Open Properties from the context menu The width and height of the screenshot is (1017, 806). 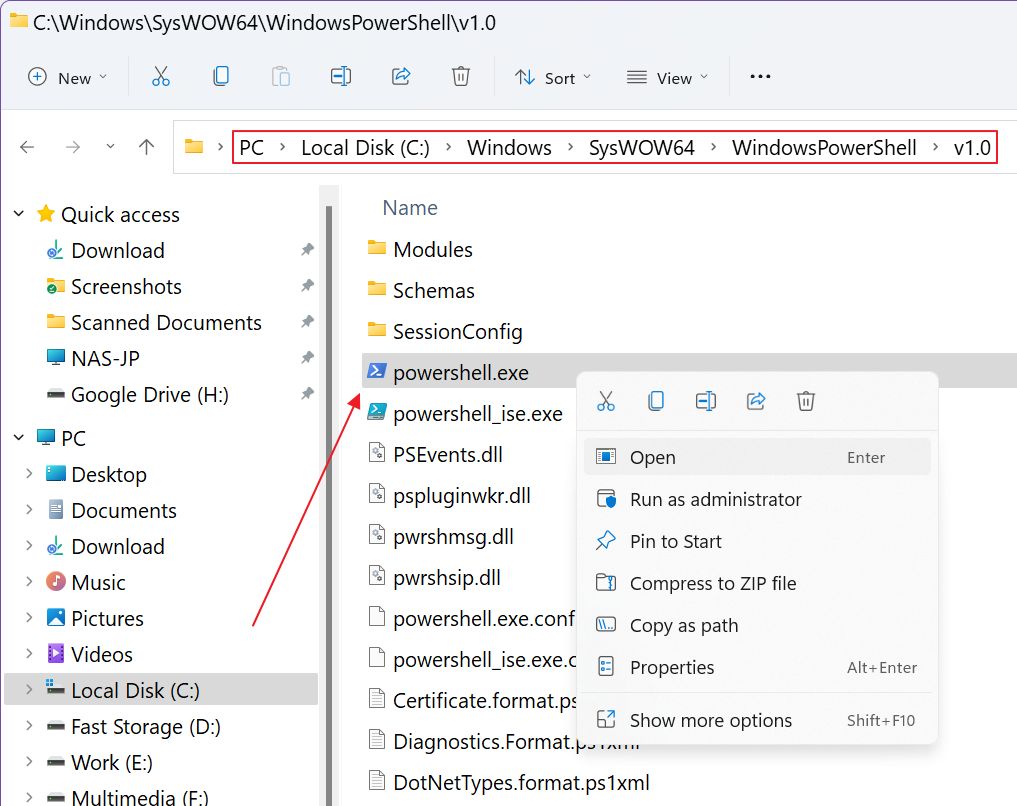(x=673, y=667)
